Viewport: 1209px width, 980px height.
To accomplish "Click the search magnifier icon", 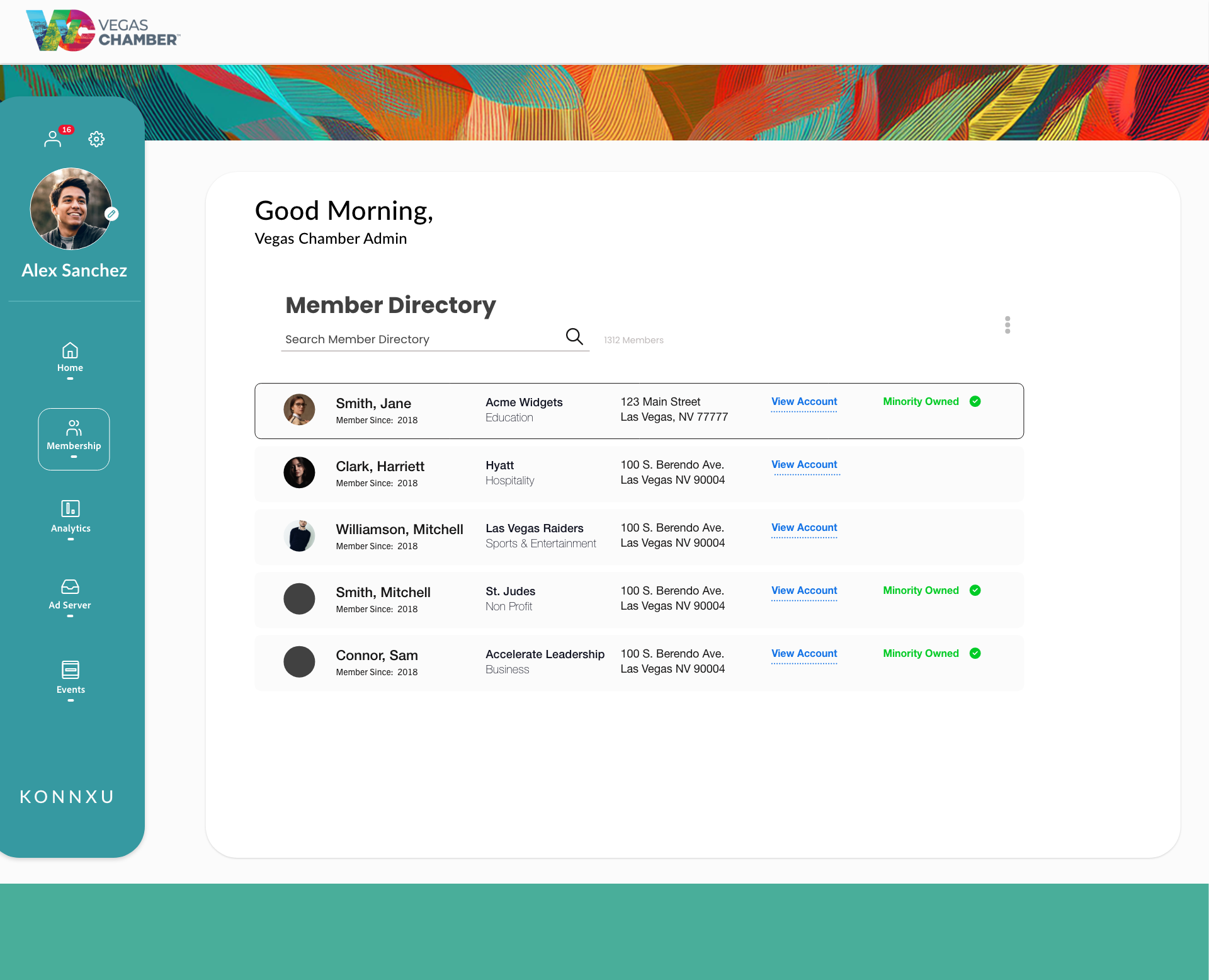I will (x=574, y=336).
